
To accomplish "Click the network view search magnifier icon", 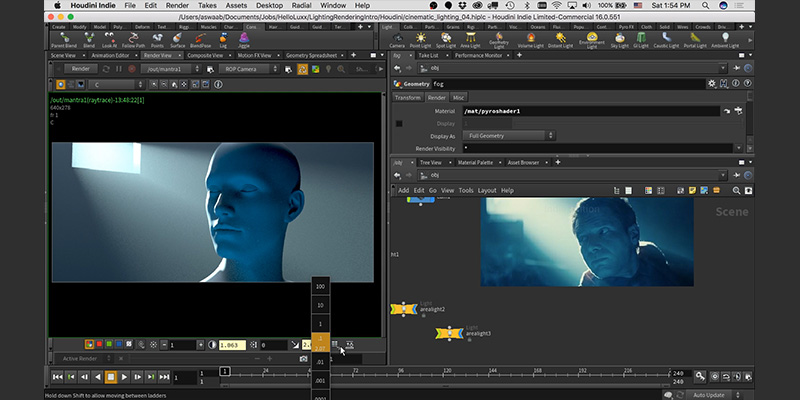I will coord(736,190).
